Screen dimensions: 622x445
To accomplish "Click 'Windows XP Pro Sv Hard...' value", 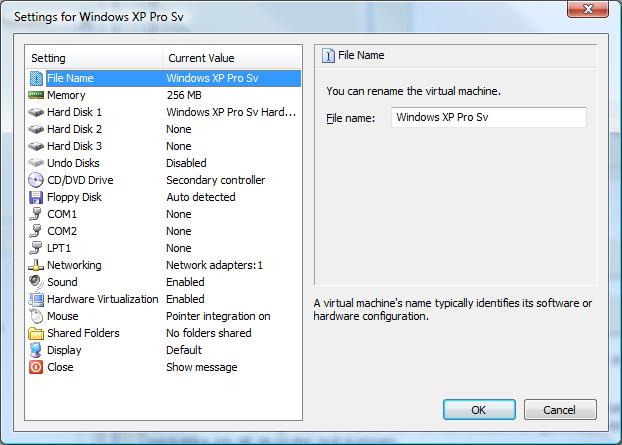I will (x=231, y=112).
